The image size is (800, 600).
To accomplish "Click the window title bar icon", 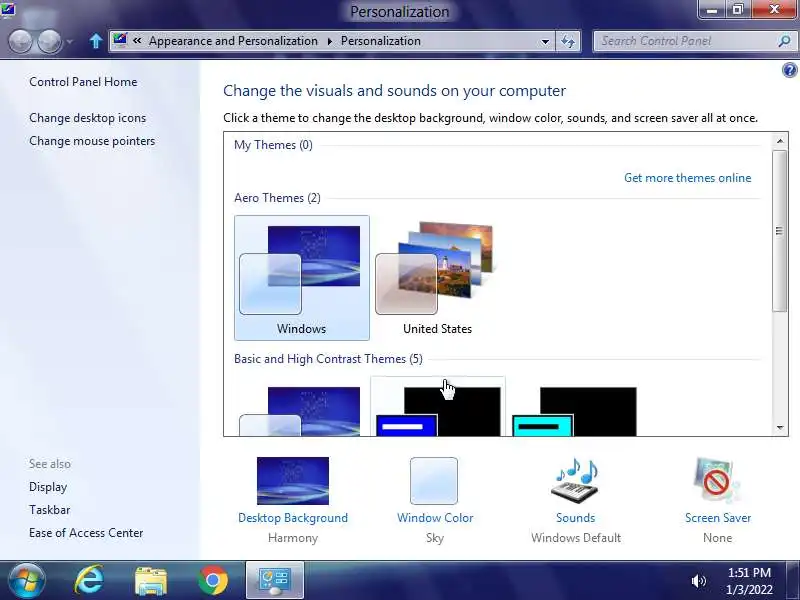I will pyautogui.click(x=8, y=9).
